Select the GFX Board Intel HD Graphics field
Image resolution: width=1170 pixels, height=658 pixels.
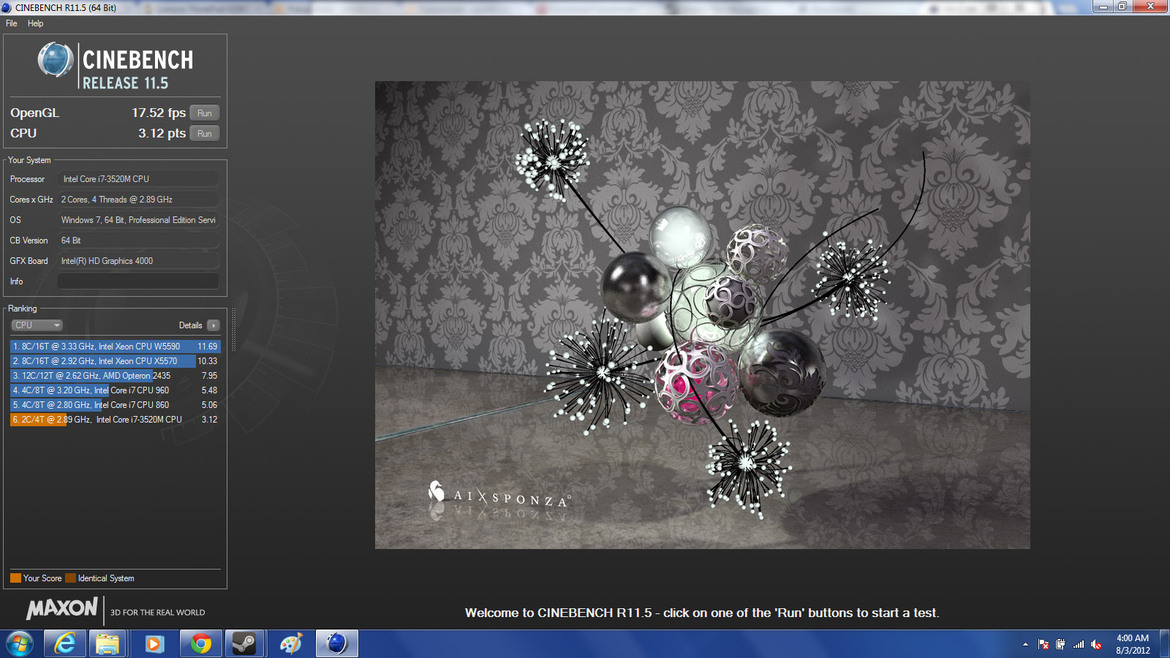[139, 261]
